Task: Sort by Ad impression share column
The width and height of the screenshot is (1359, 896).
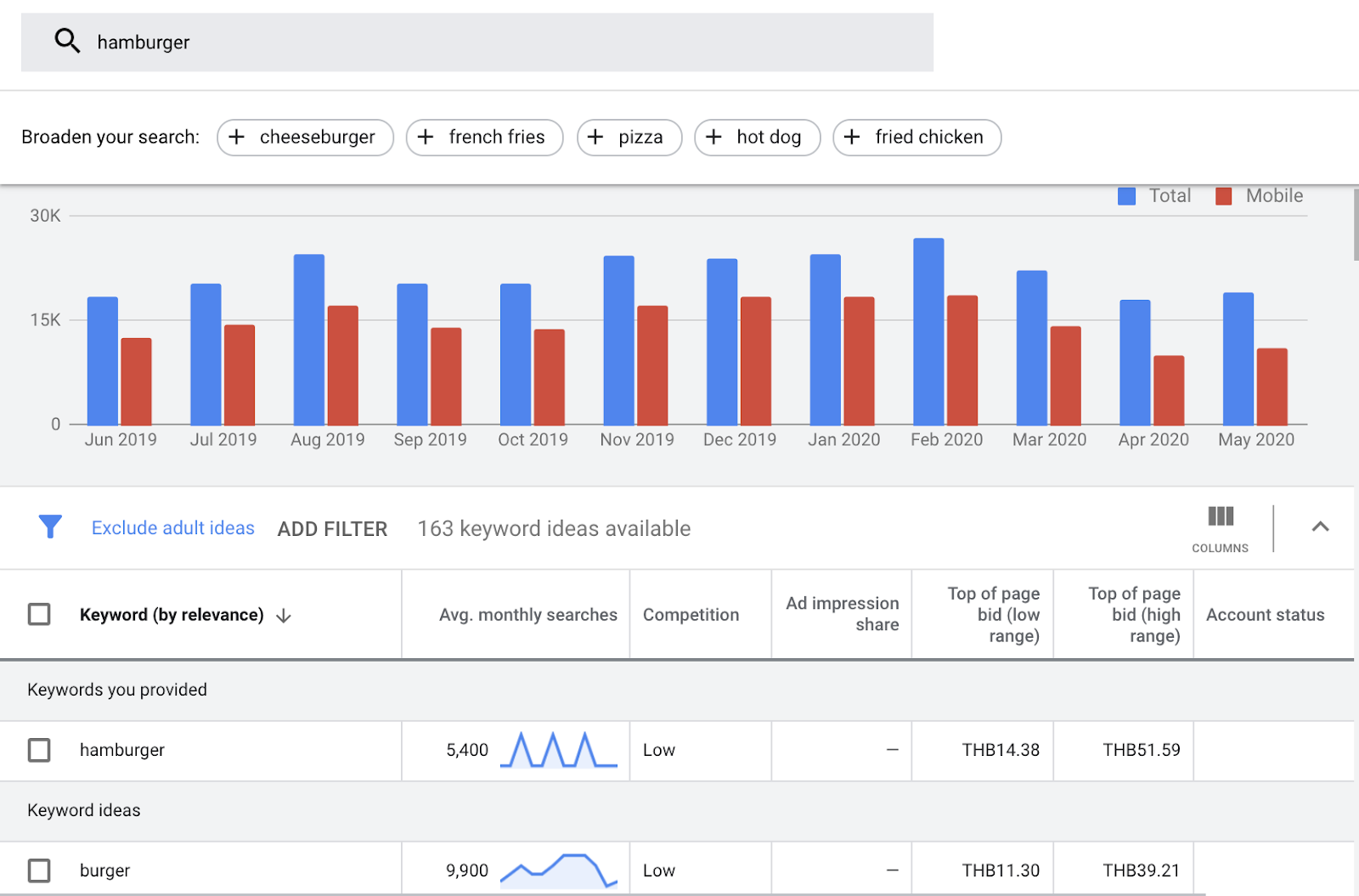Action: [843, 614]
